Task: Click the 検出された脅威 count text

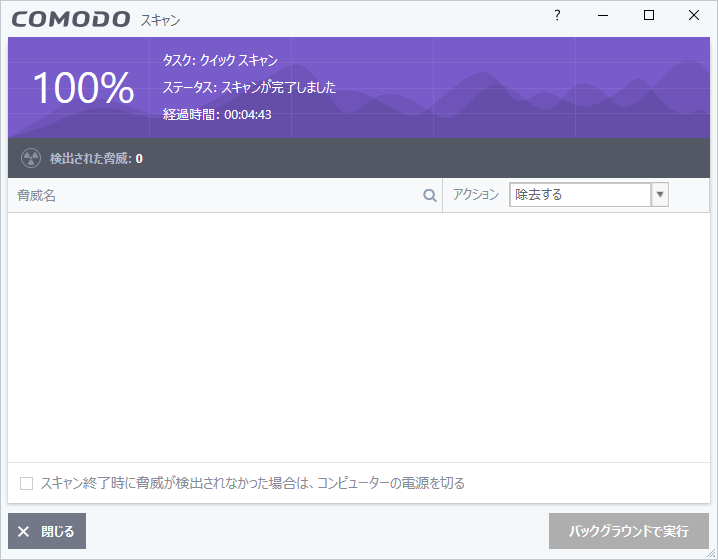Action: tap(96, 158)
